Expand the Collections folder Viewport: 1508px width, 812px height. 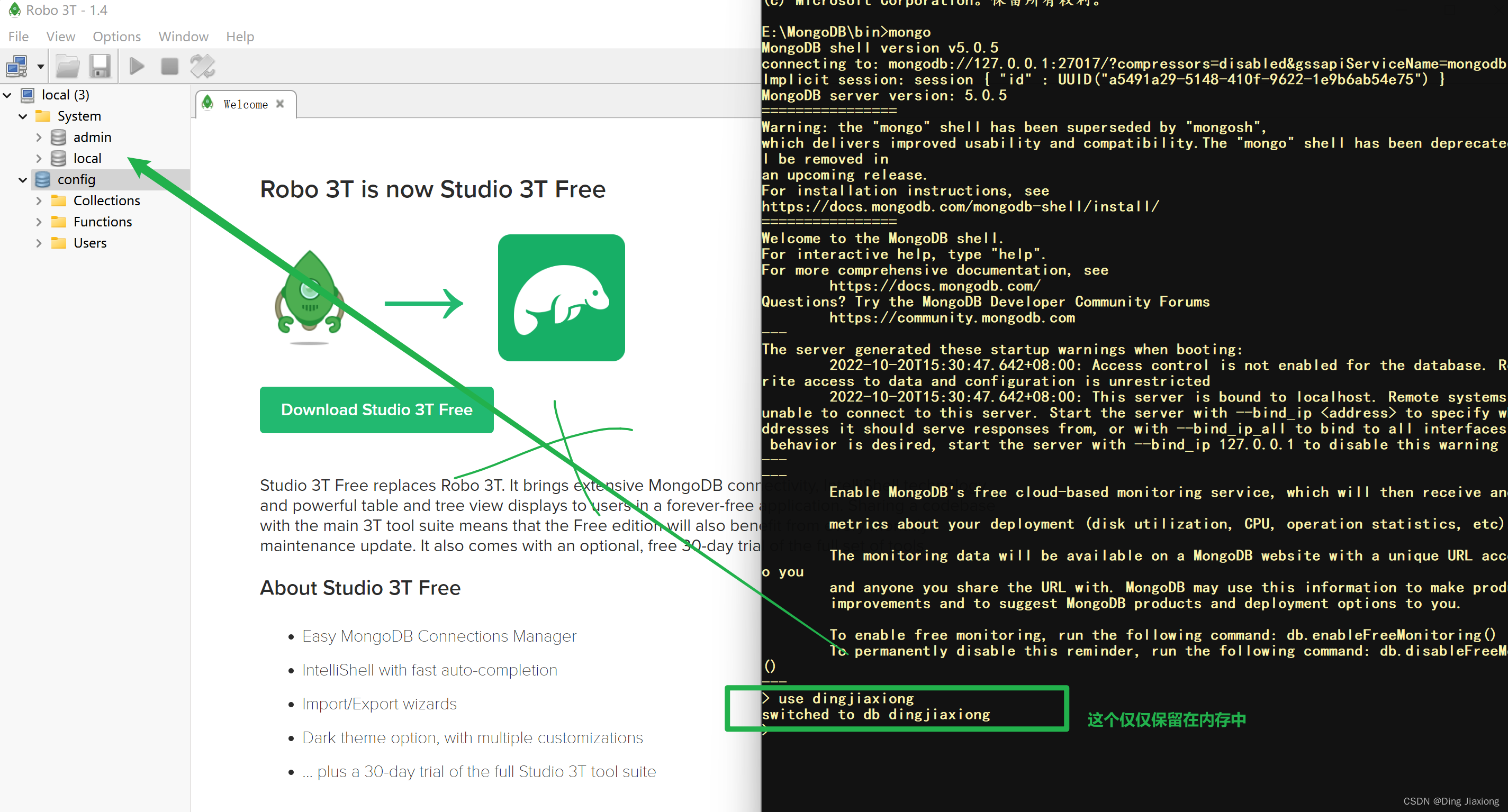click(39, 200)
